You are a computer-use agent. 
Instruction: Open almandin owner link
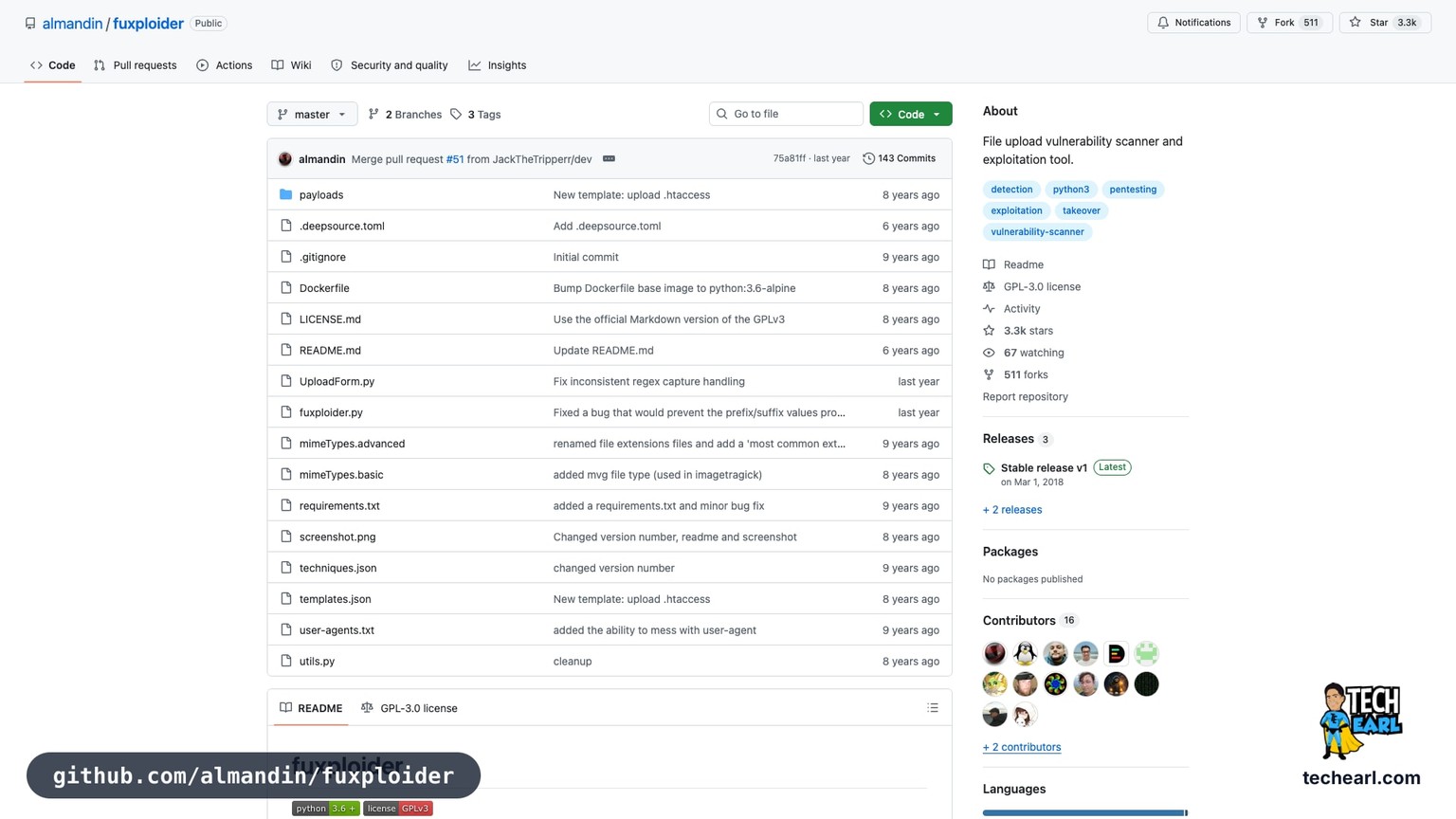[x=72, y=23]
